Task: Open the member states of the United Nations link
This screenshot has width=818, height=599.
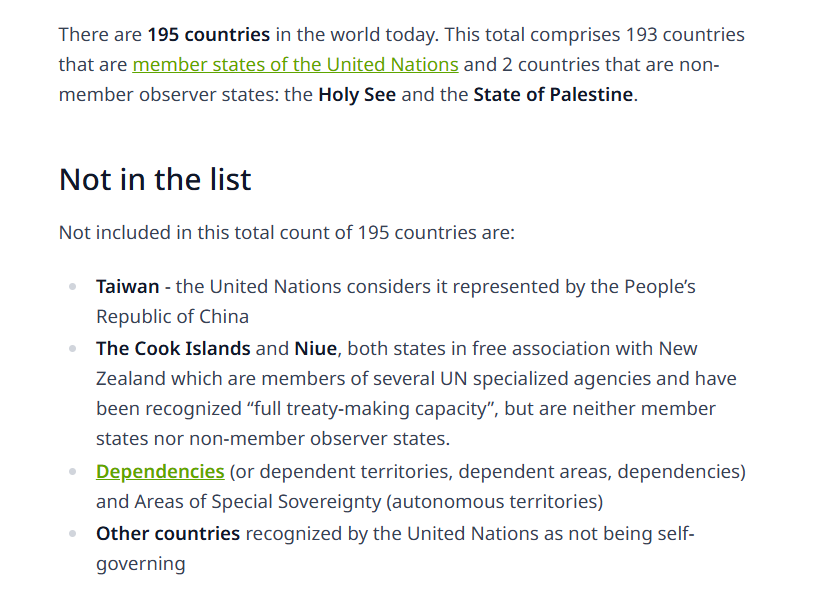Action: pyautogui.click(x=295, y=65)
